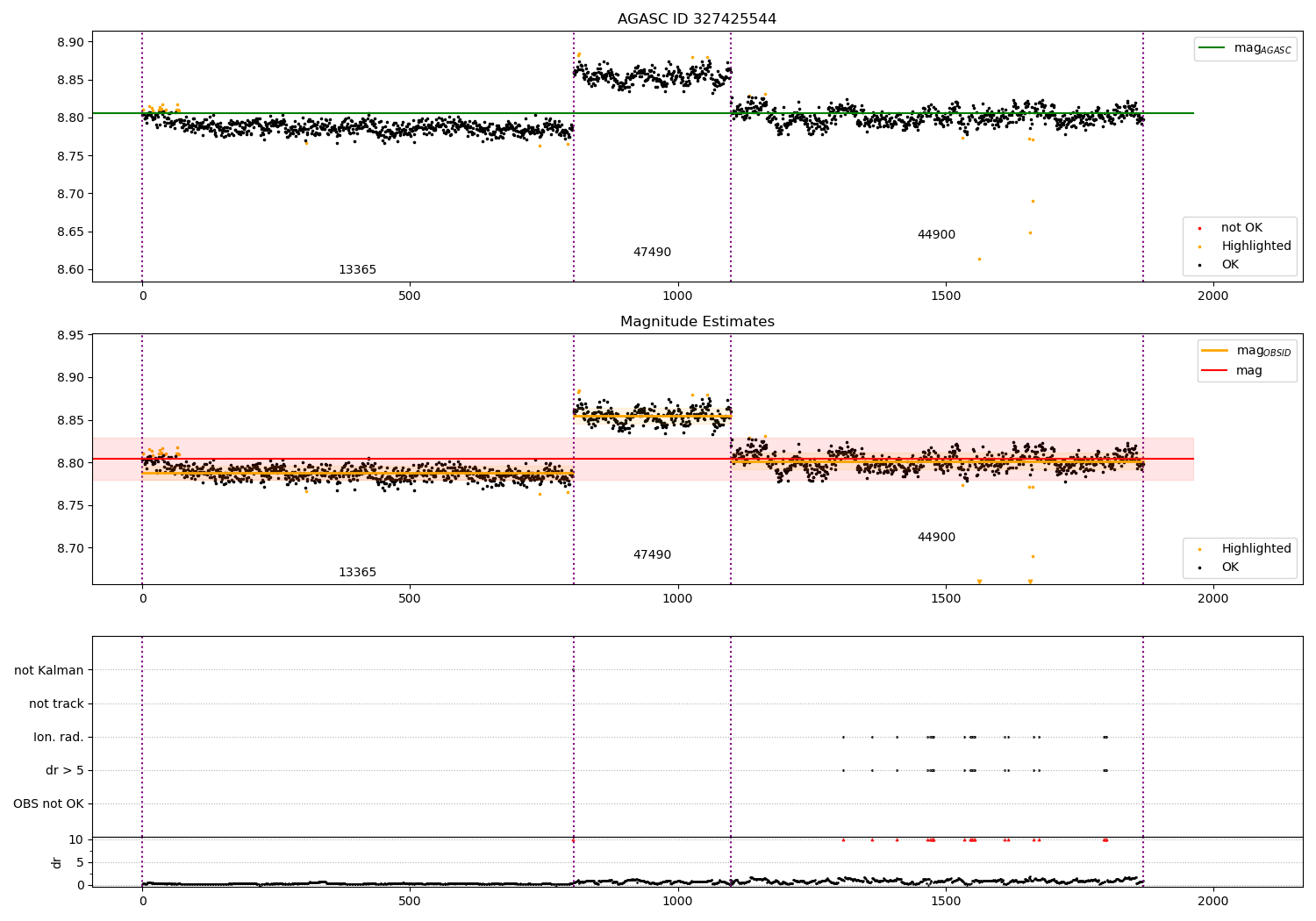
Task: Click the y-tick 10 on the dr axis
Action: (76, 840)
